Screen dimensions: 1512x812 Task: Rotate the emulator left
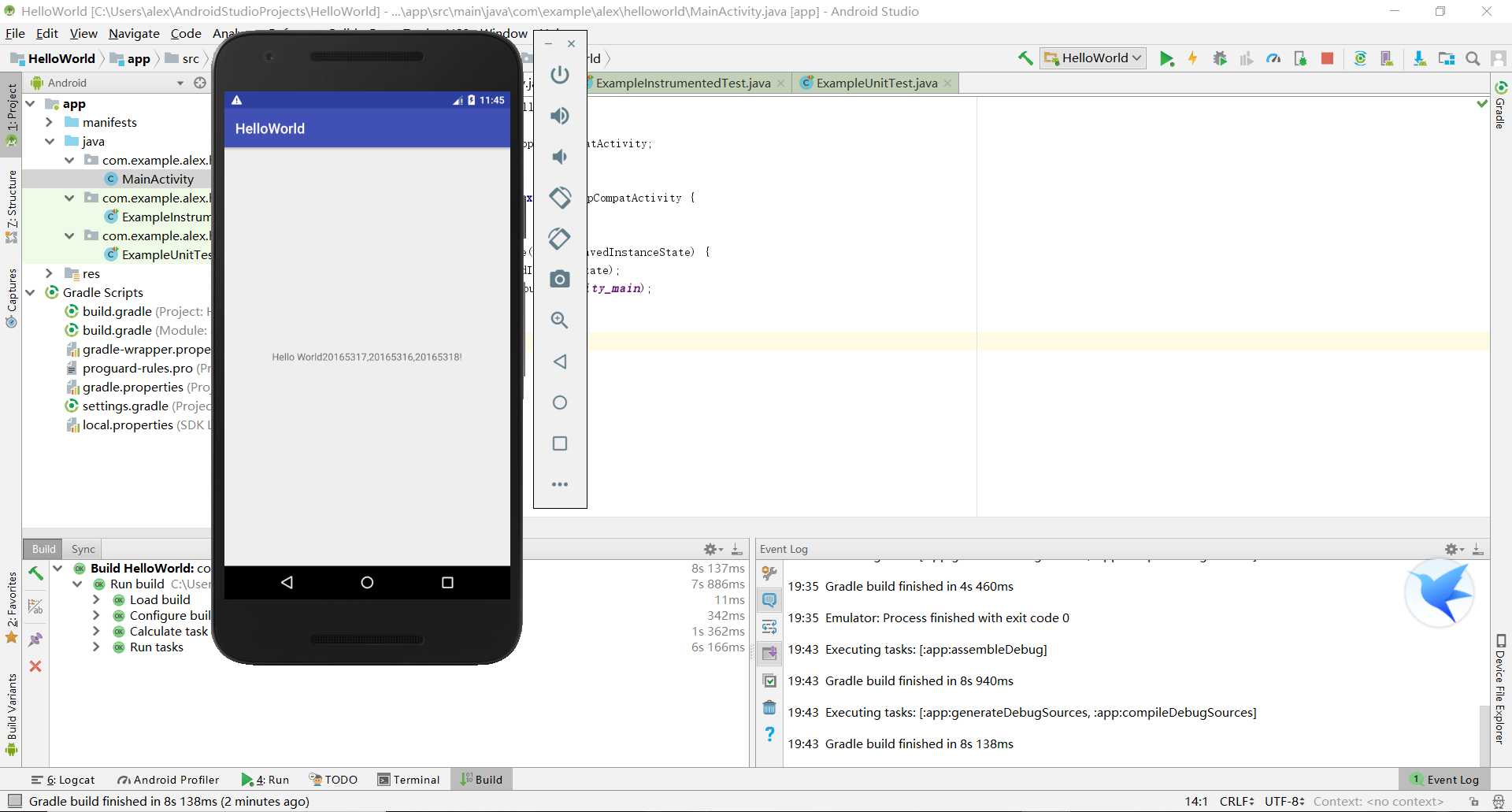pos(560,198)
